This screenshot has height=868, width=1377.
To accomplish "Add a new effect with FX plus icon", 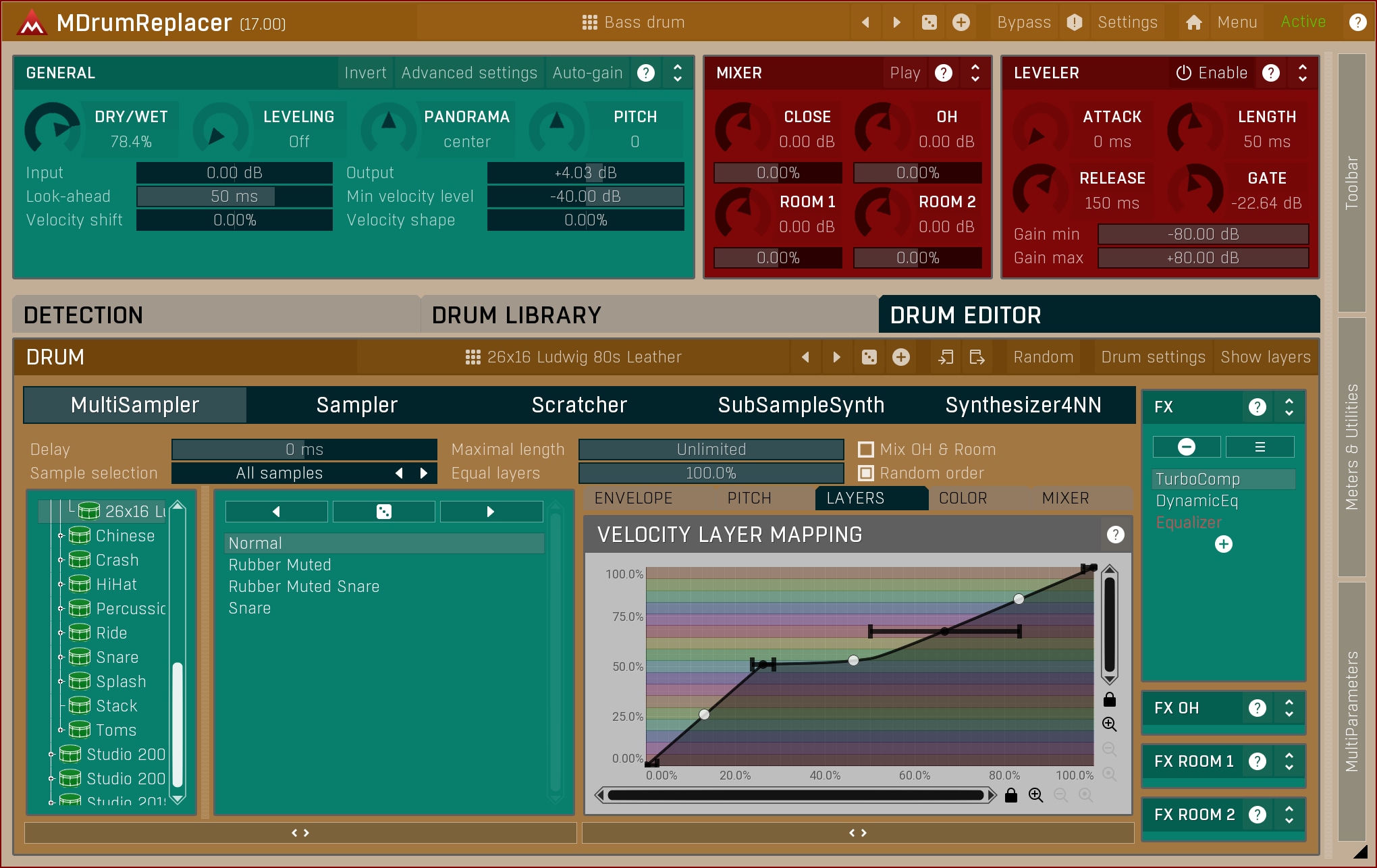I will [1223, 544].
